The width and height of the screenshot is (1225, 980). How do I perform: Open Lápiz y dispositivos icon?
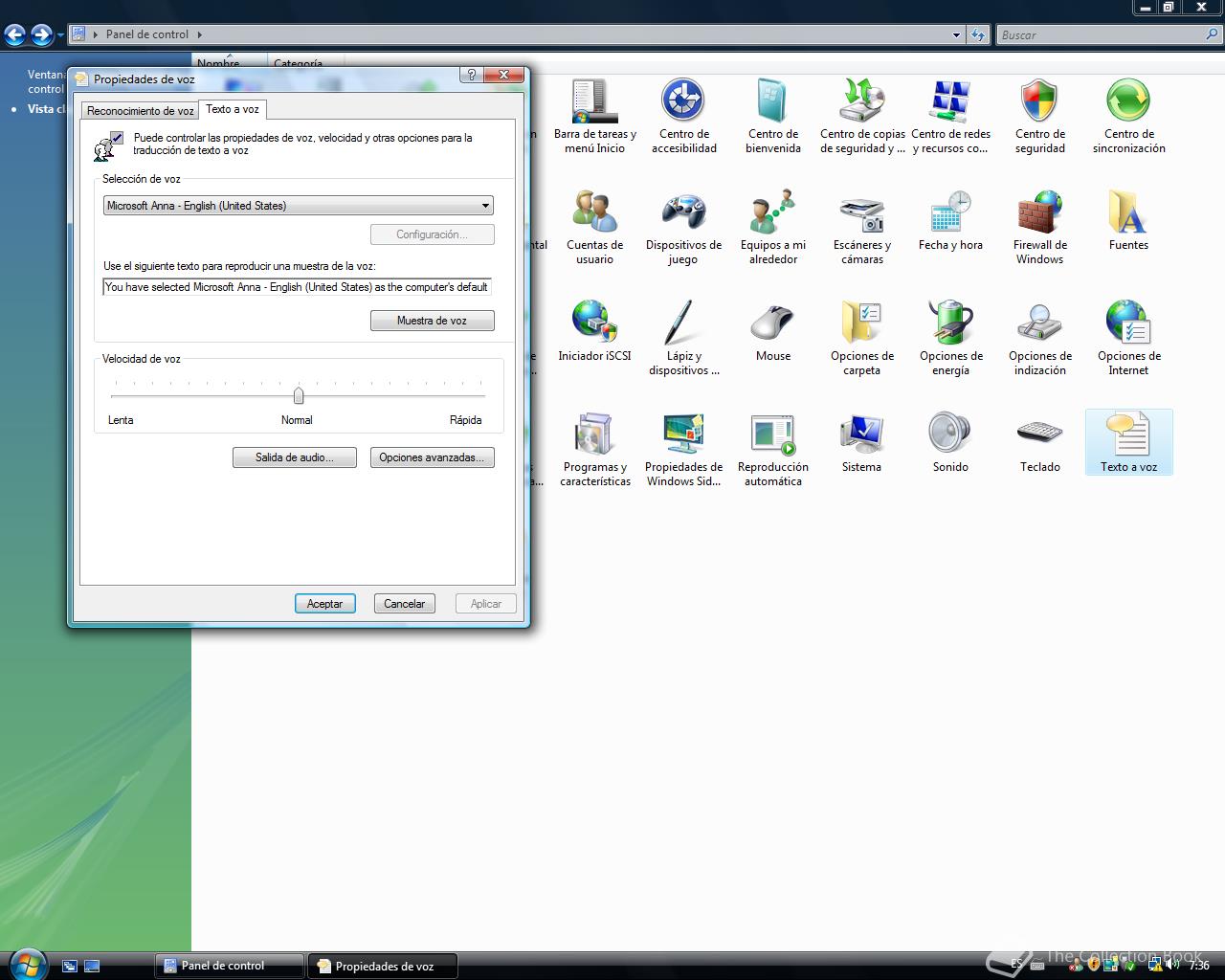click(683, 339)
